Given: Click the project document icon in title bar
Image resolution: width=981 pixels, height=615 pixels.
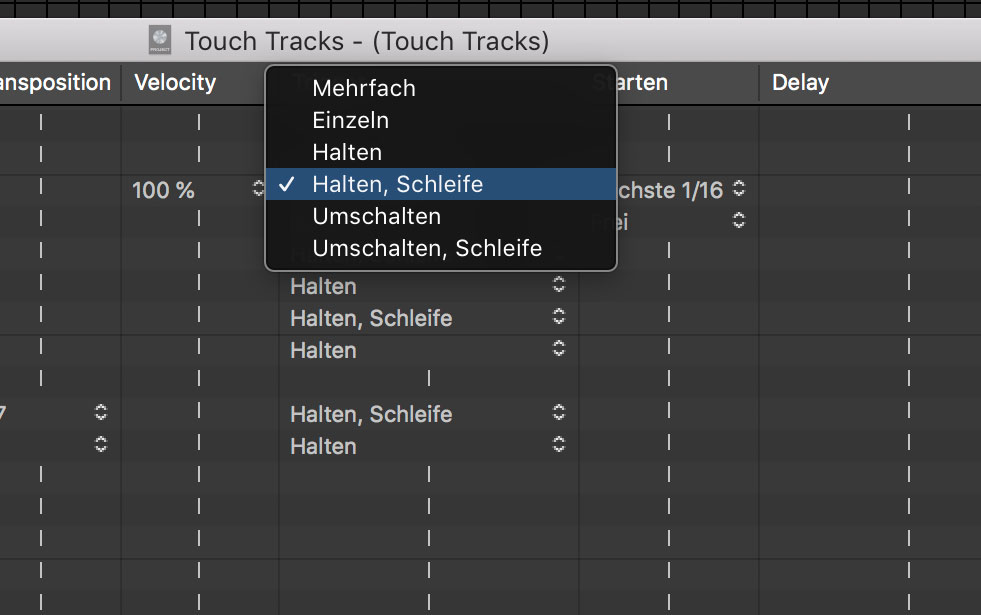Looking at the screenshot, I should pos(160,41).
